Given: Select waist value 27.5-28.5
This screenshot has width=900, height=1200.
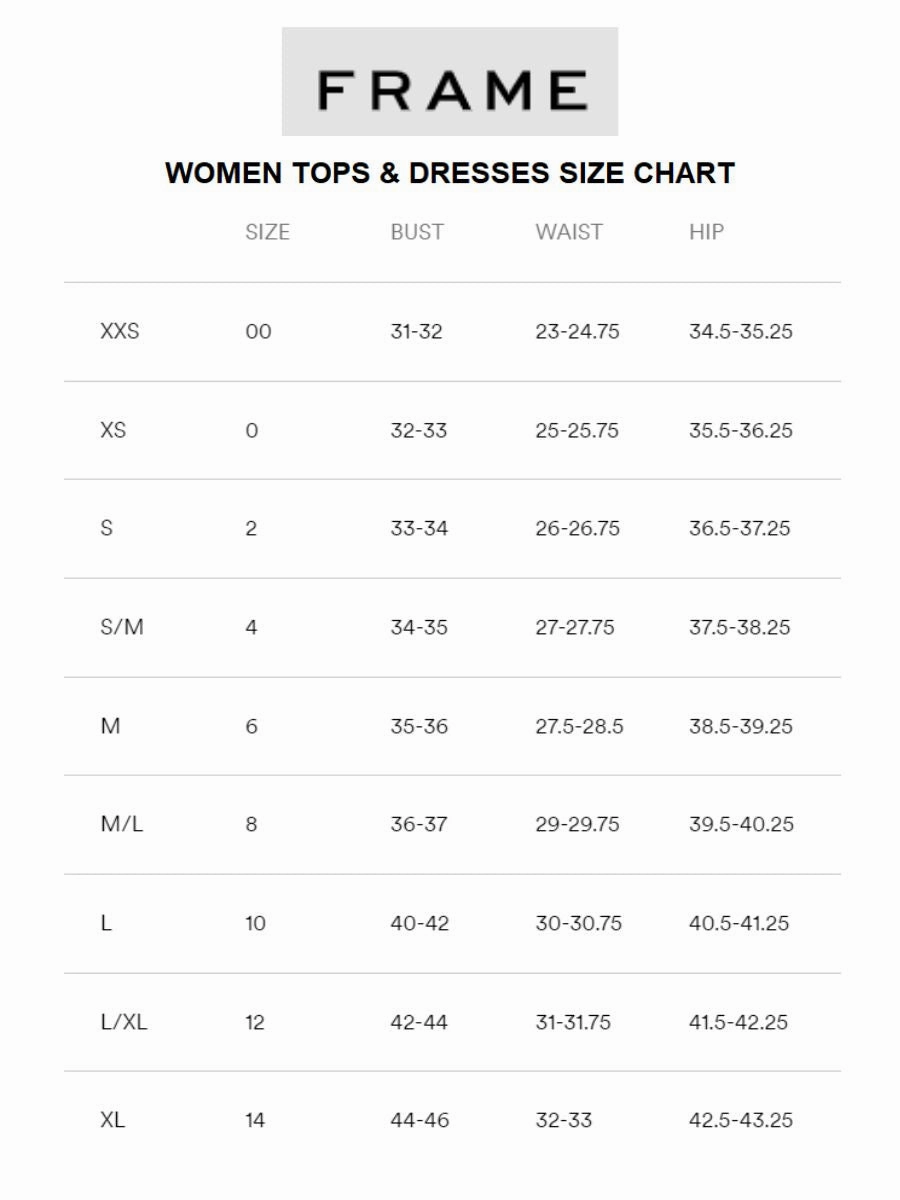Looking at the screenshot, I should pyautogui.click(x=579, y=726).
